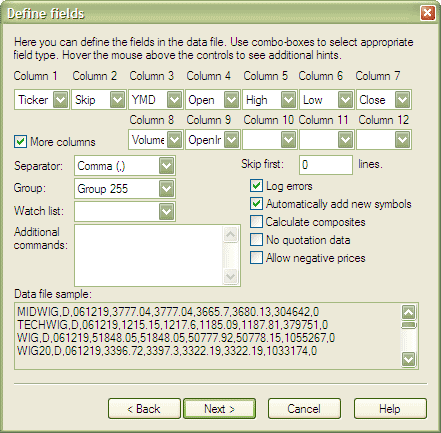Open the empty Column 10 dropdown
The width and height of the screenshot is (441, 433).
288,139
